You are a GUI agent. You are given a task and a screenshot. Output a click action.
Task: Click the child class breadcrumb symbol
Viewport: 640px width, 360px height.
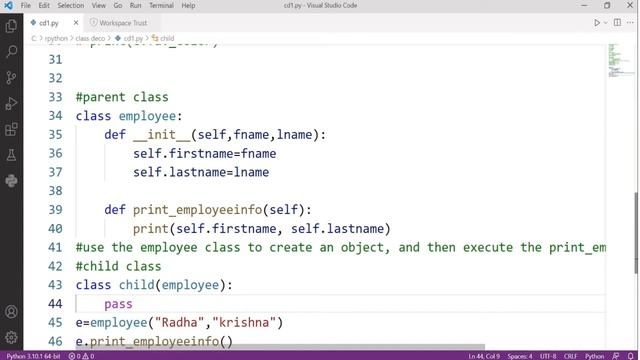click(163, 38)
